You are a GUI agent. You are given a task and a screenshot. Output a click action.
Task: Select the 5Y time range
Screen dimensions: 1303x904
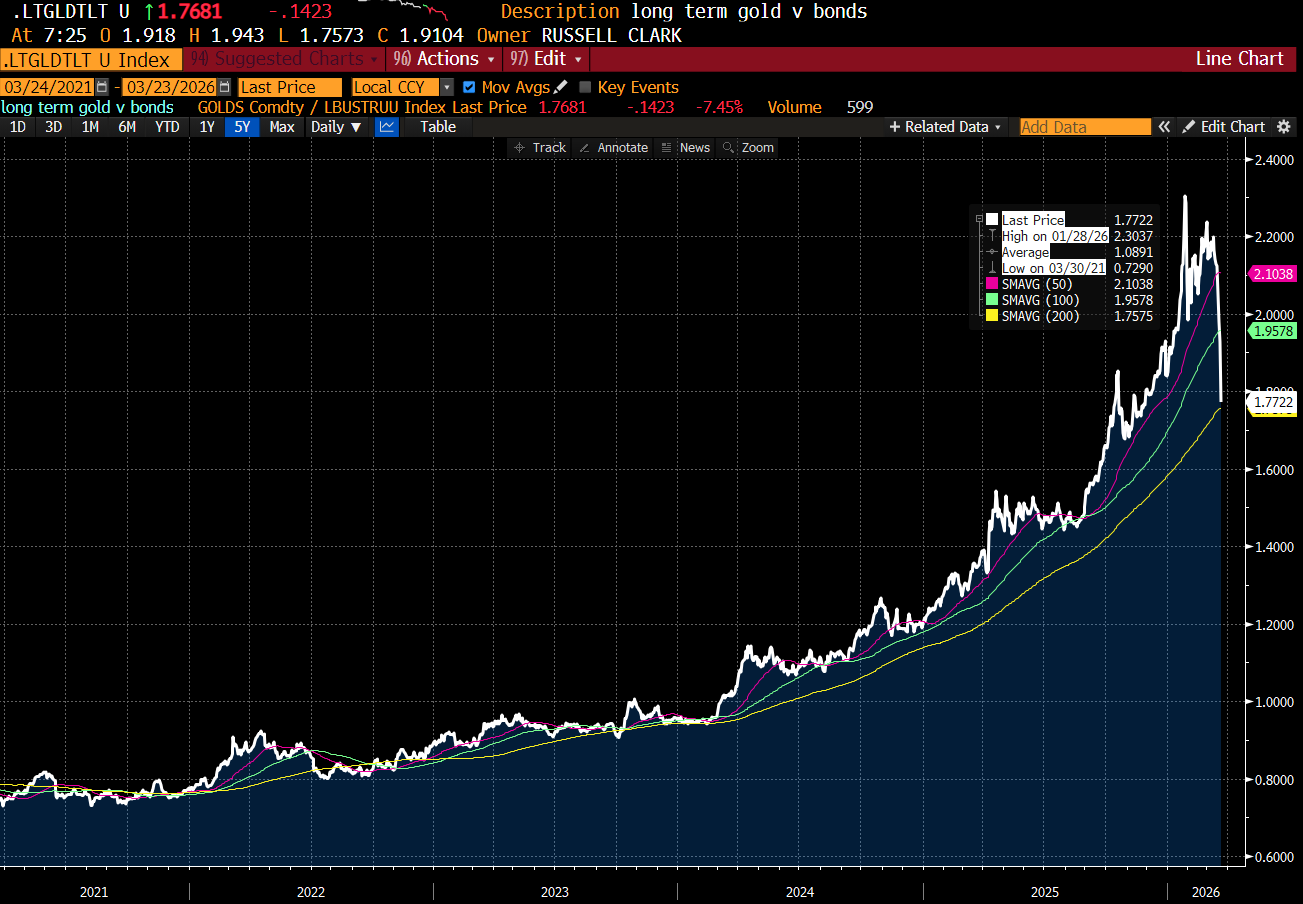coord(243,127)
